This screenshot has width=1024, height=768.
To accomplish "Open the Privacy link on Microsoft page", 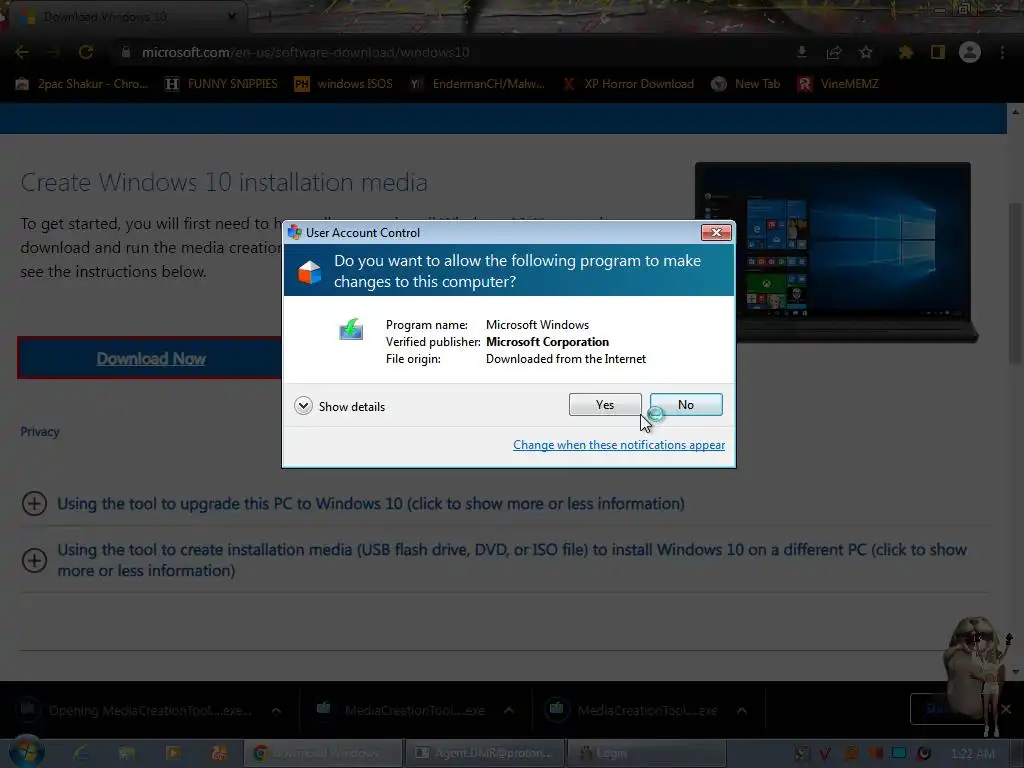I will 40,432.
